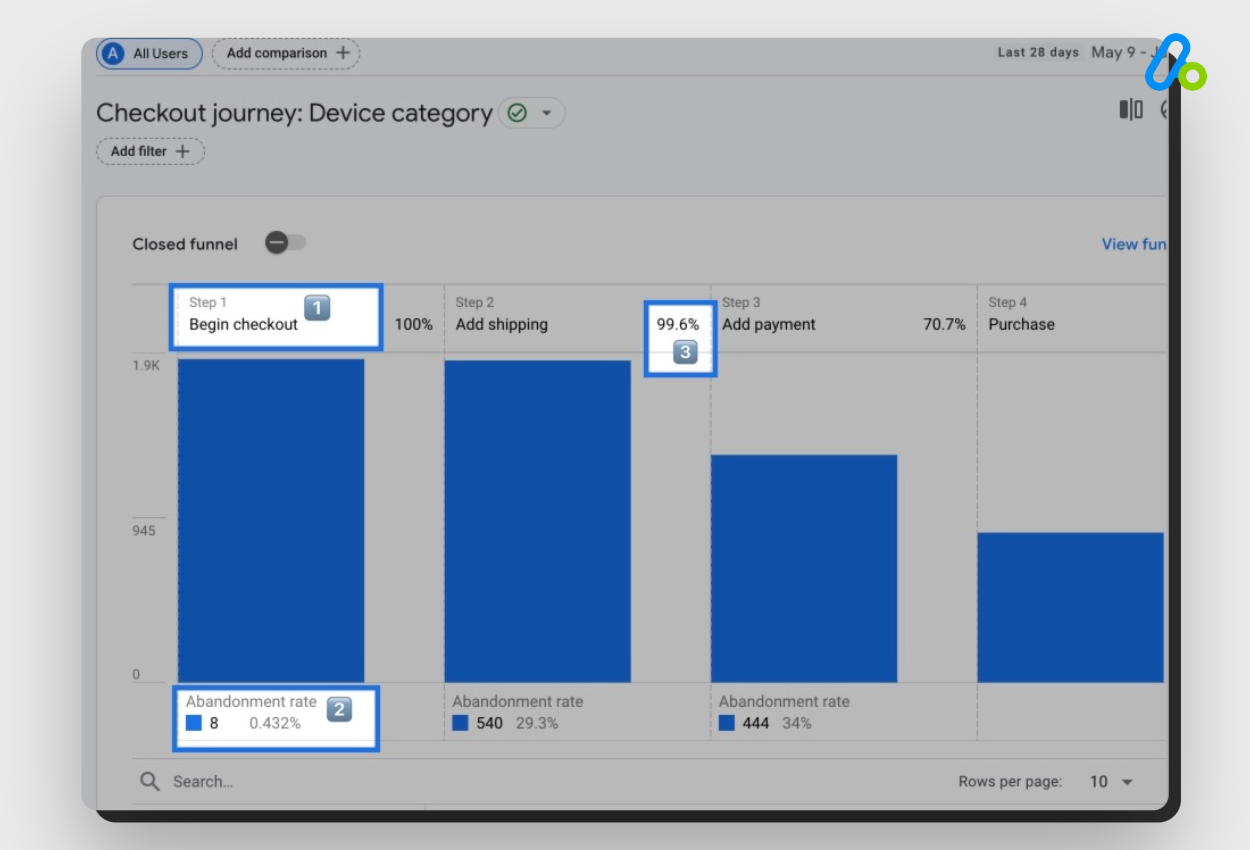Click the 29.3% abandonment rate value

[537, 723]
